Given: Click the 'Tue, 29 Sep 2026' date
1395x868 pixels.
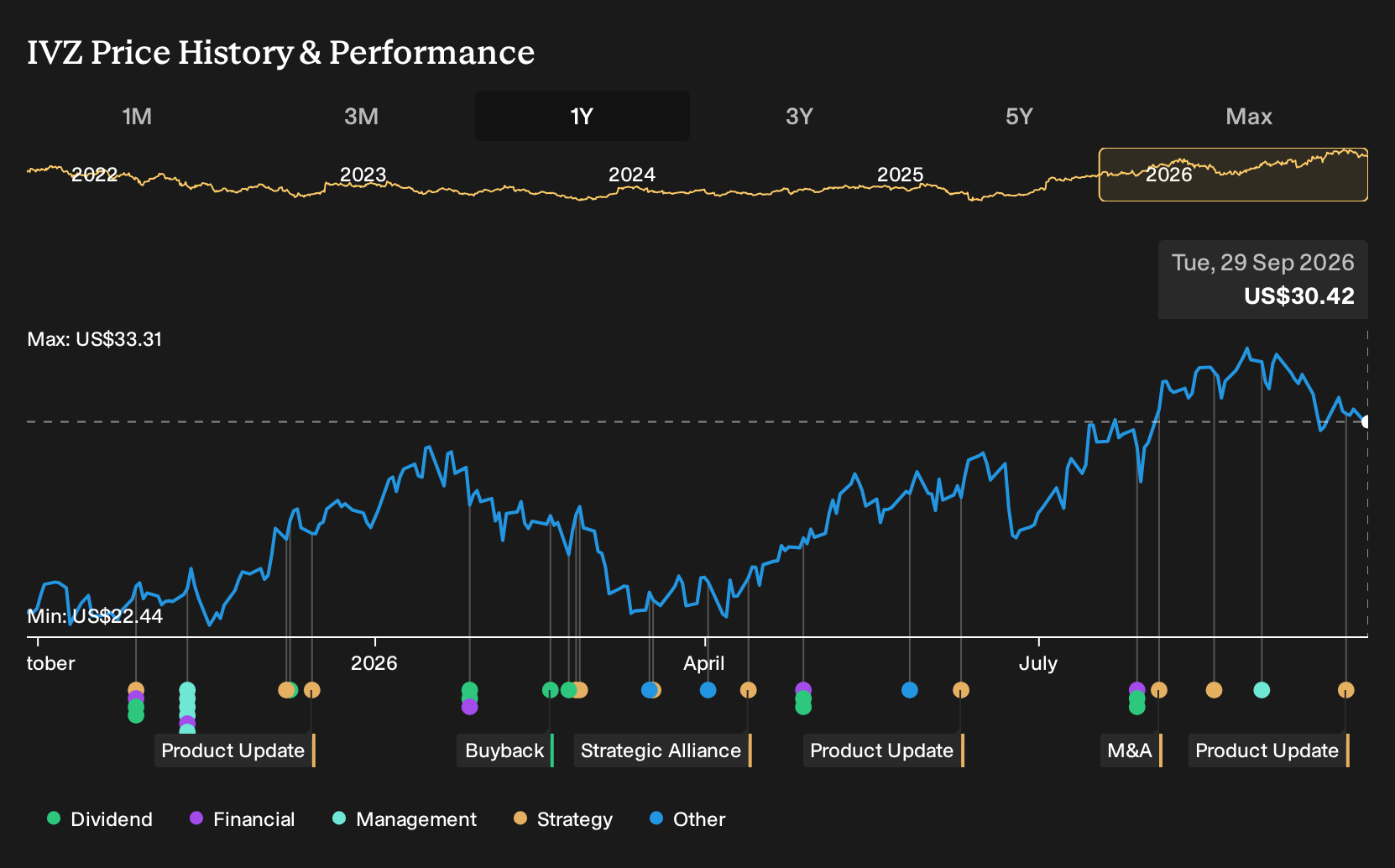Looking at the screenshot, I should (x=1263, y=263).
